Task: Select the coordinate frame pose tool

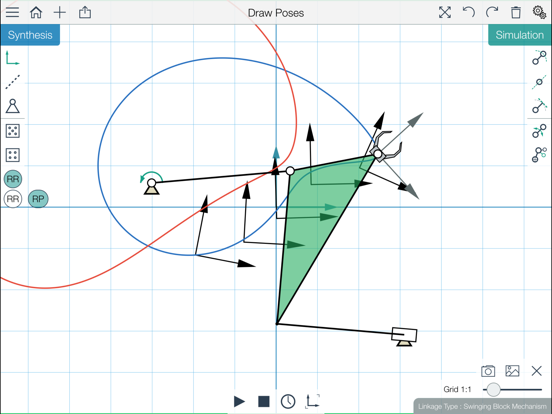Action: coord(13,58)
